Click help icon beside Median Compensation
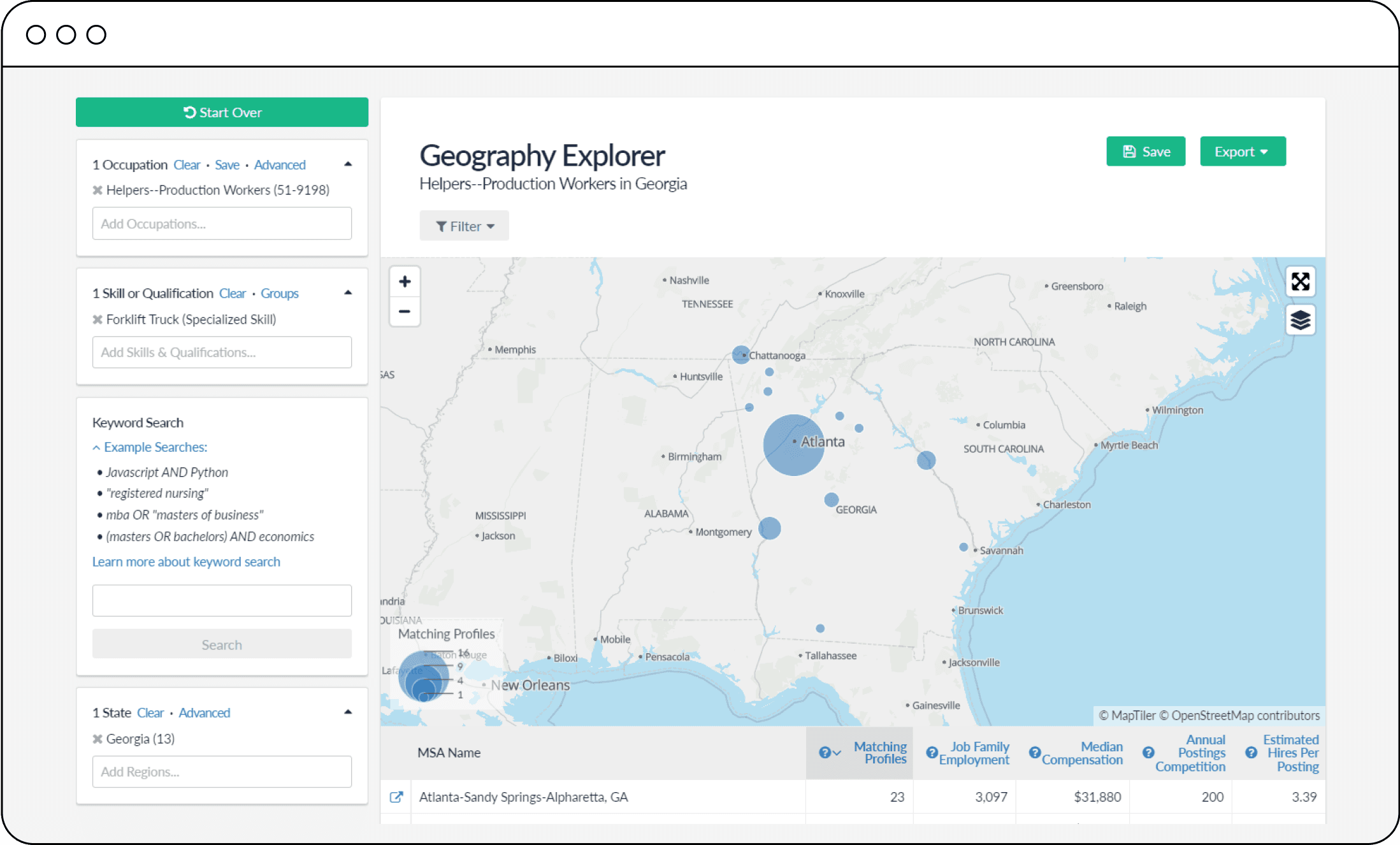Screen dimensions: 1400x845 tap(1035, 753)
